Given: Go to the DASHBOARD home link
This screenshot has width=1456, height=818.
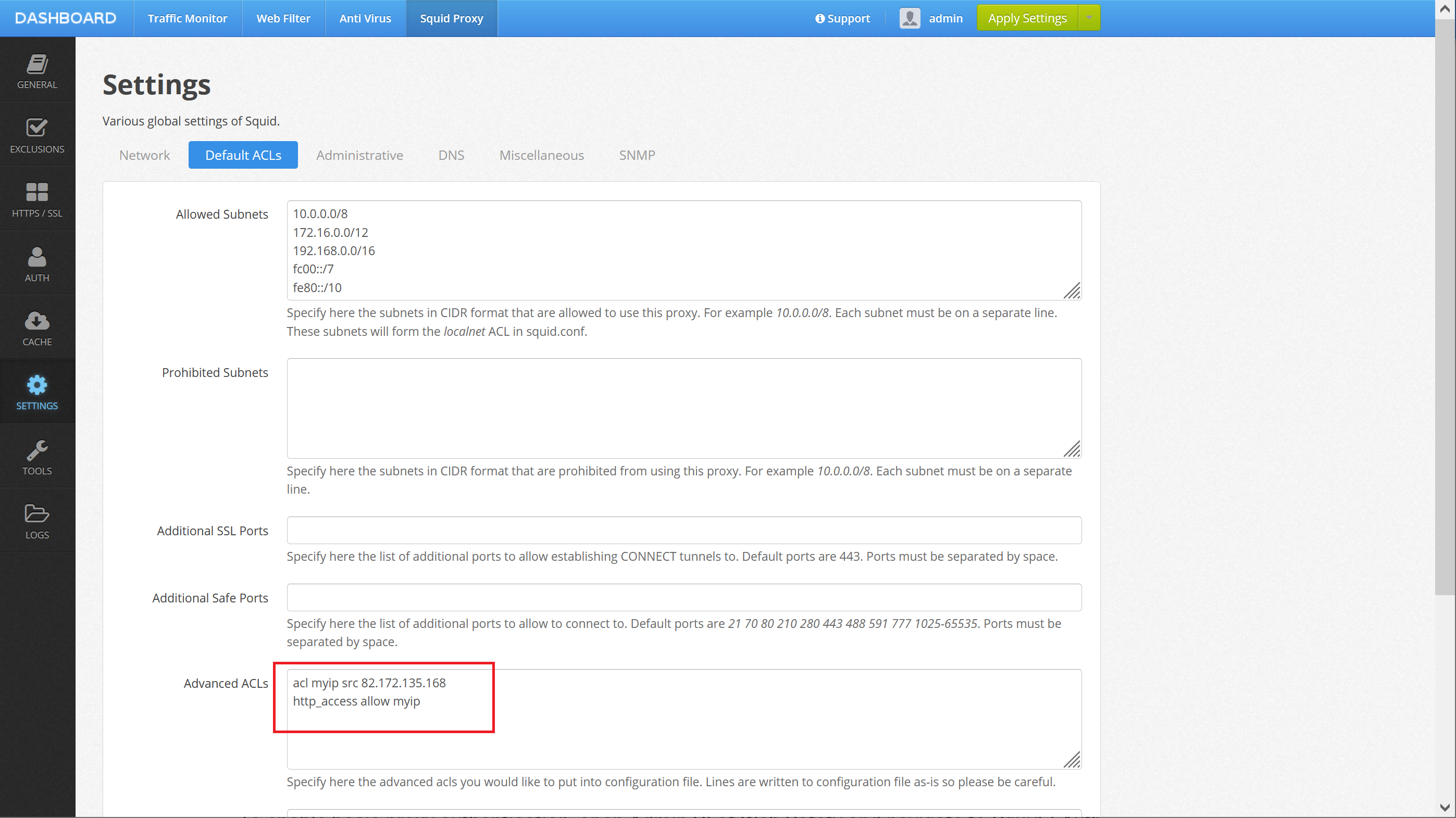Looking at the screenshot, I should point(66,18).
